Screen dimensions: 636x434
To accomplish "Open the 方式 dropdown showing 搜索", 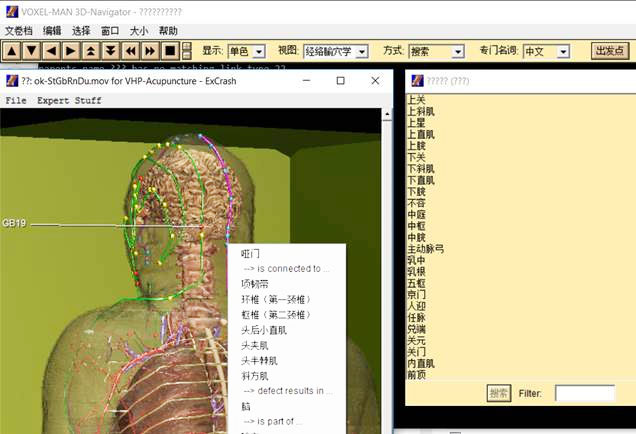I will [436, 52].
